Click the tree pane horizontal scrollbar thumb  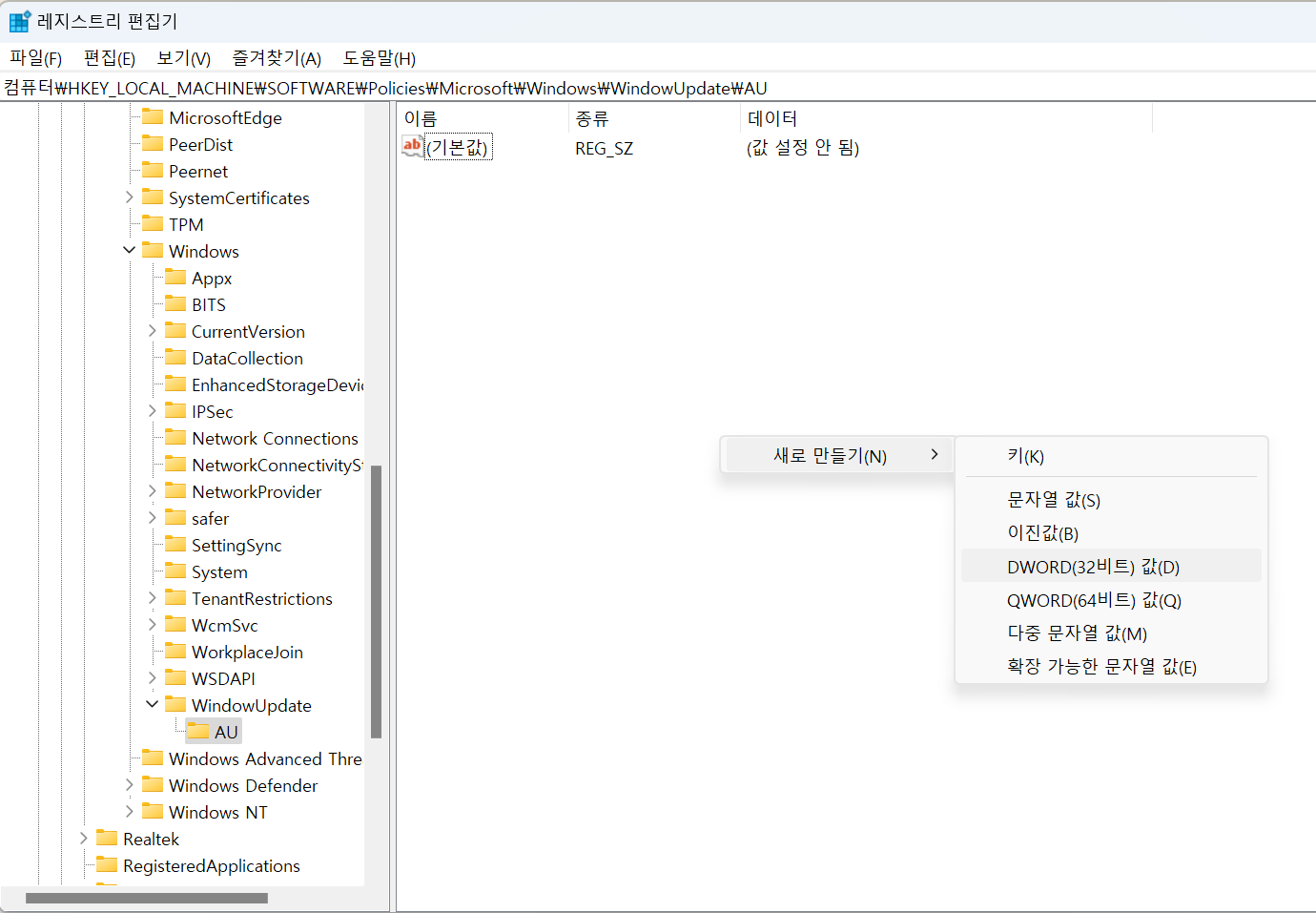(147, 898)
